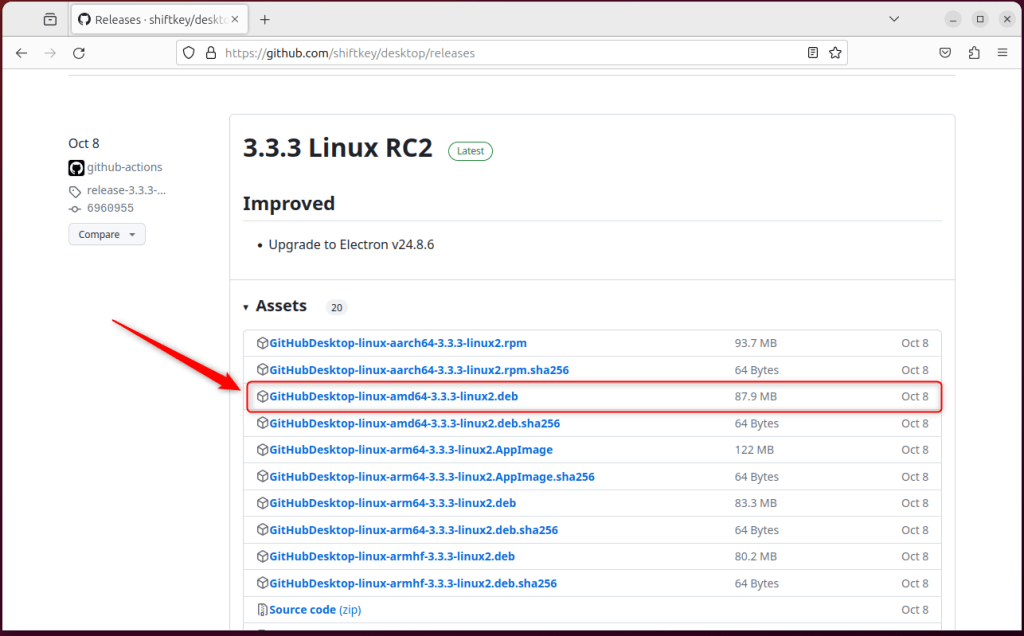Open the Firefox hamburger menu
The height and width of the screenshot is (636, 1024).
pos(1001,52)
